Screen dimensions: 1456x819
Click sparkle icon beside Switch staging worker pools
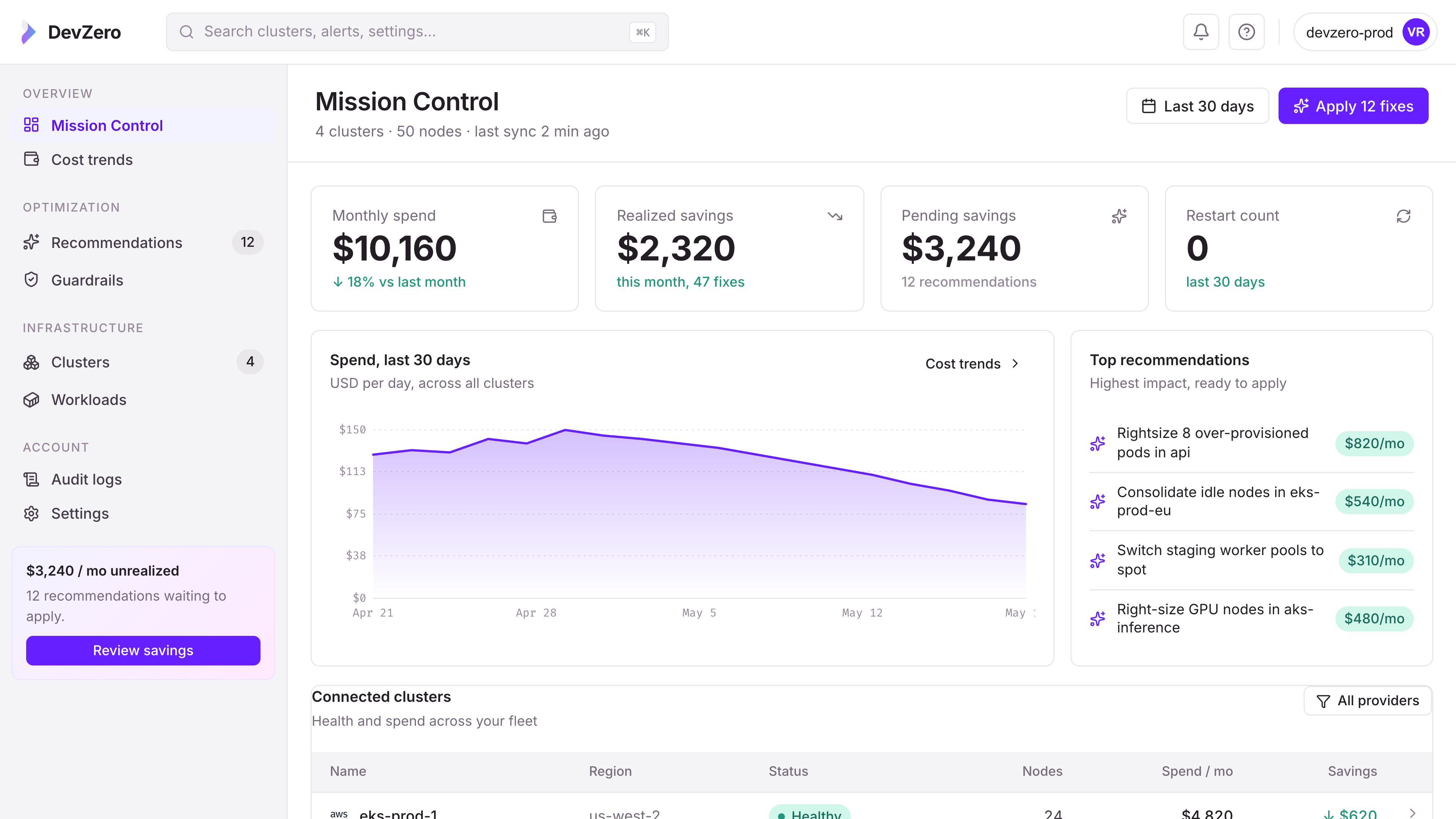1098,560
